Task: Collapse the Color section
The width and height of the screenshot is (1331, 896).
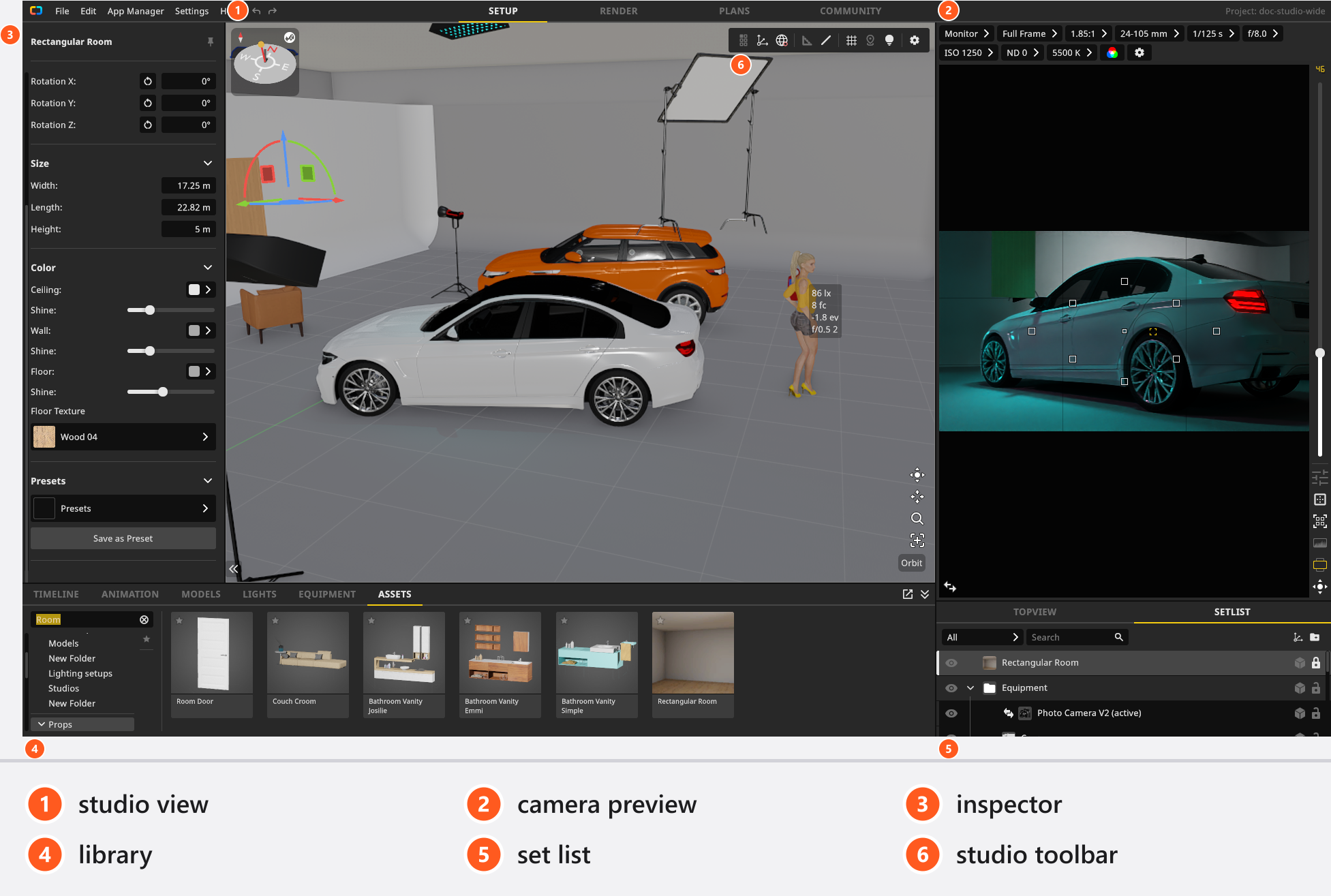Action: point(208,268)
